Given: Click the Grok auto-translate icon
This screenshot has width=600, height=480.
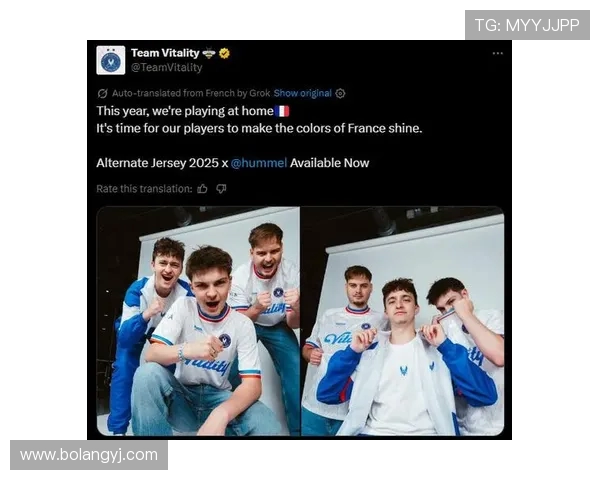Looking at the screenshot, I should (x=102, y=93).
